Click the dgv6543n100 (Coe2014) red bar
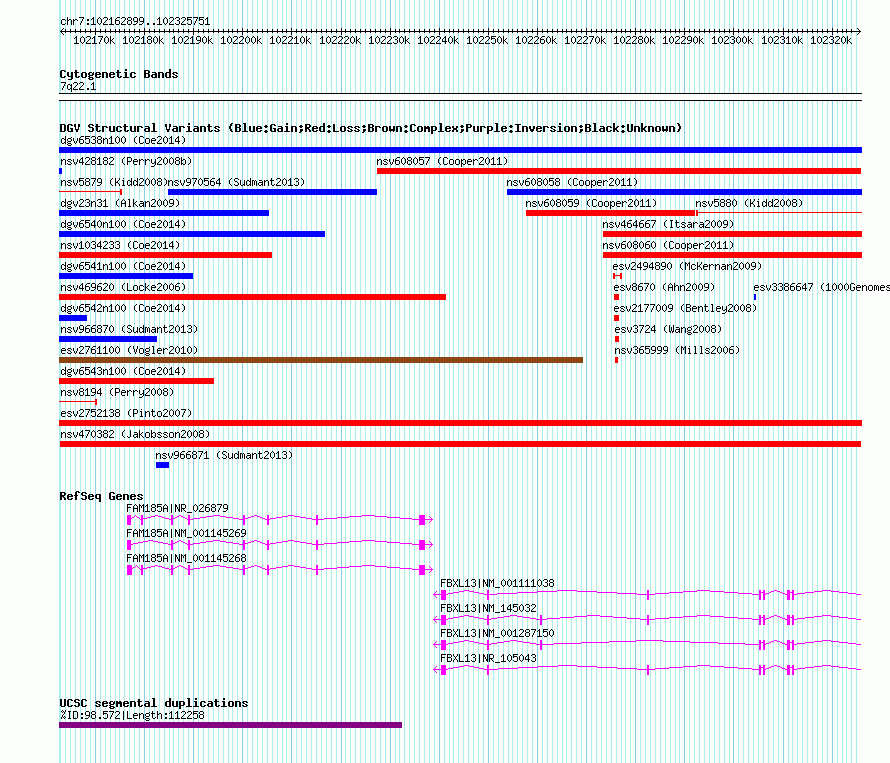Screen dimensions: 890x763 pos(136,381)
